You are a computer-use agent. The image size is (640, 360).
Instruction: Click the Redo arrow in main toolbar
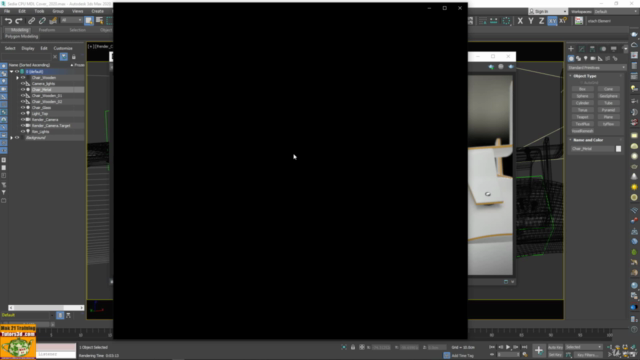19,21
